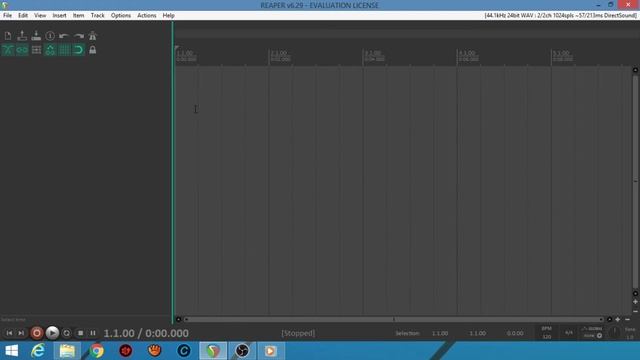Switch to OBS Studio in taskbar
The width and height of the screenshot is (640, 360).
pos(242,351)
